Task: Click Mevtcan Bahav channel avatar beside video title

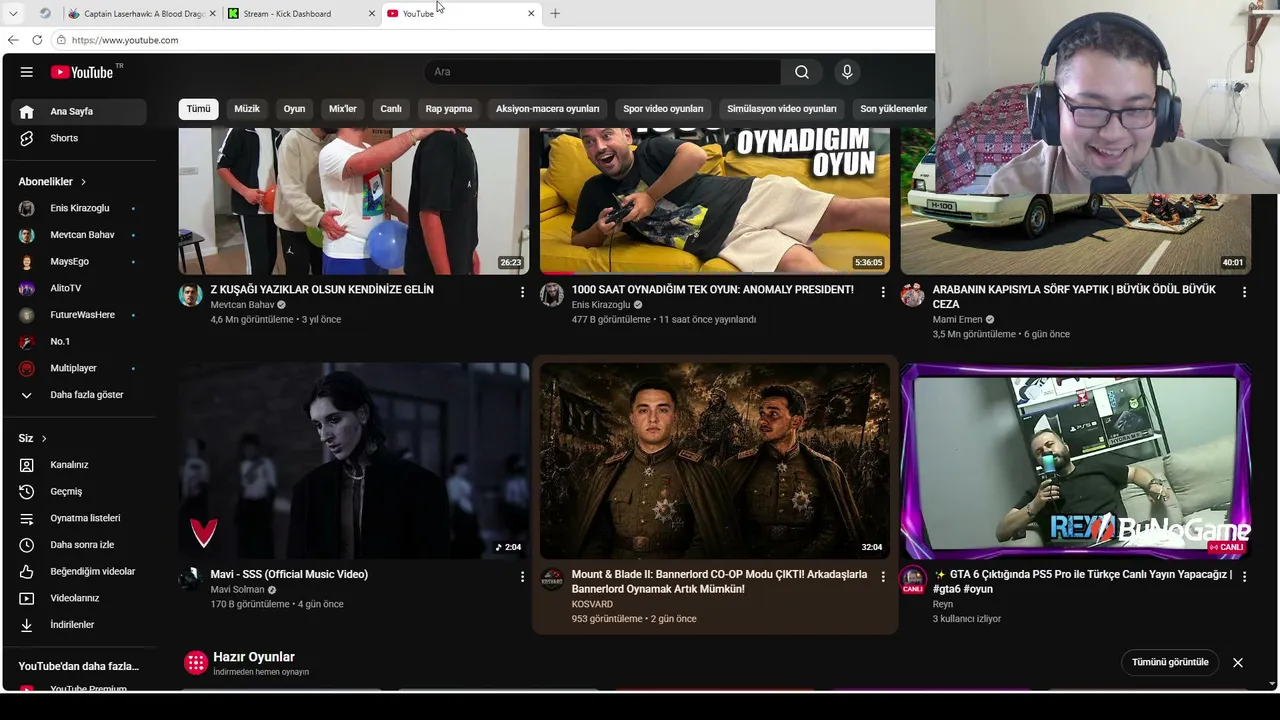Action: [x=191, y=294]
